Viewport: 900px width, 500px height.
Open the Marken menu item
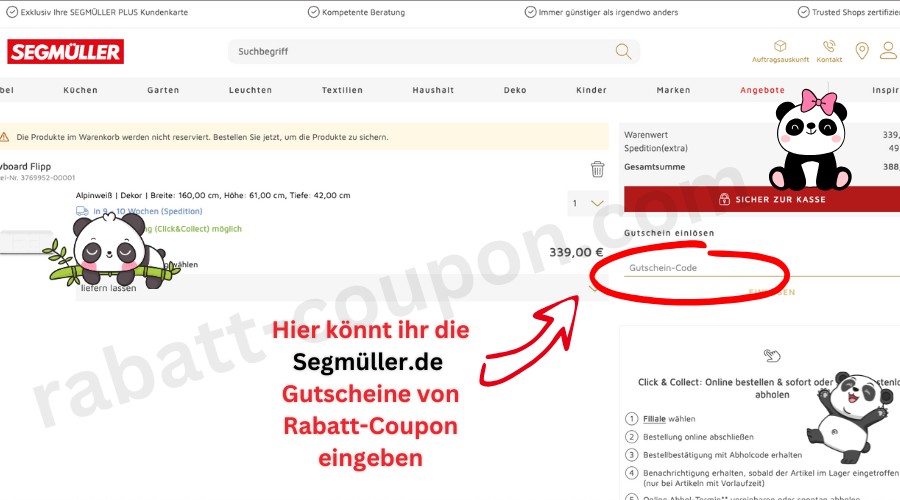coord(673,90)
